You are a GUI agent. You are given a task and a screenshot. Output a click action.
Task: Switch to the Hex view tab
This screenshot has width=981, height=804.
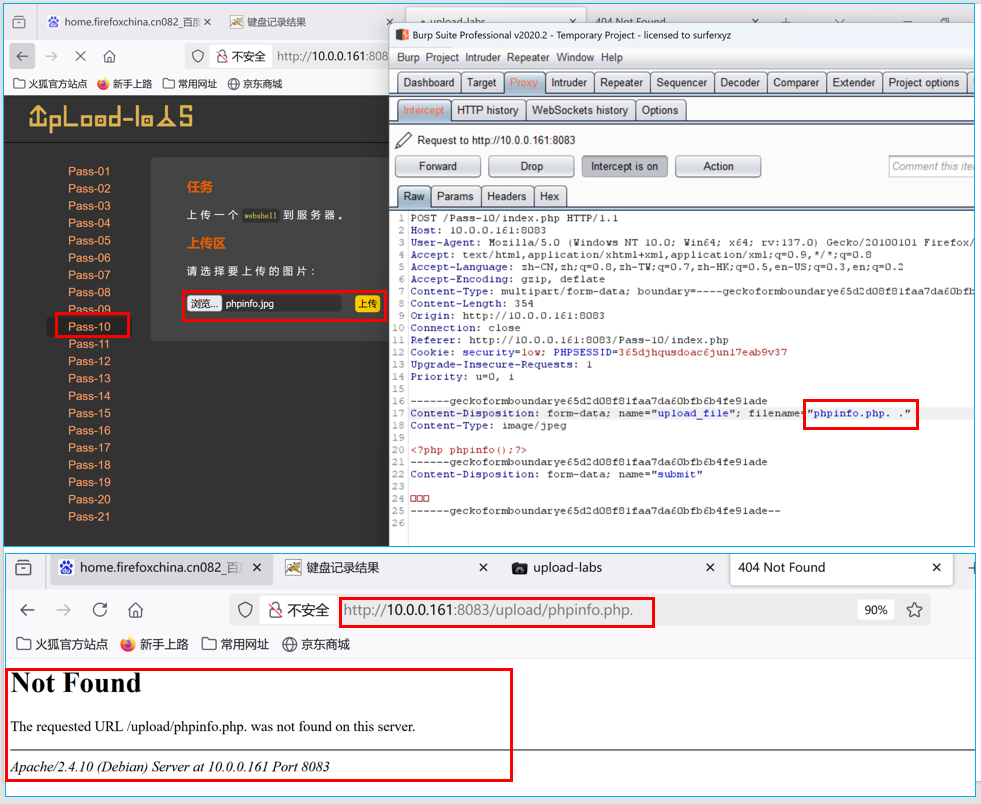pos(549,196)
